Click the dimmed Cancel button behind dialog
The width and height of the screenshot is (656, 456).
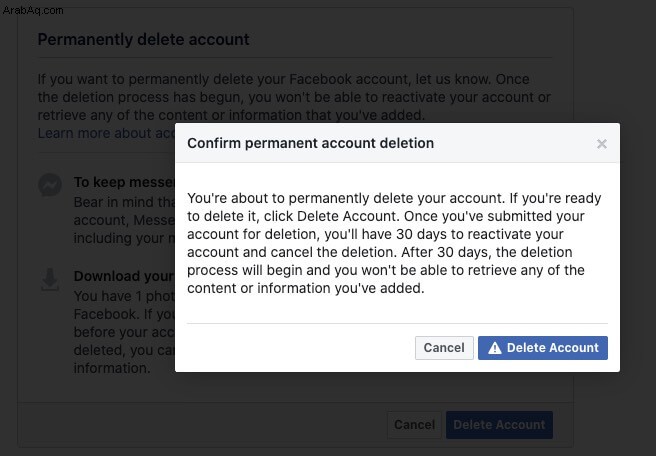(414, 425)
